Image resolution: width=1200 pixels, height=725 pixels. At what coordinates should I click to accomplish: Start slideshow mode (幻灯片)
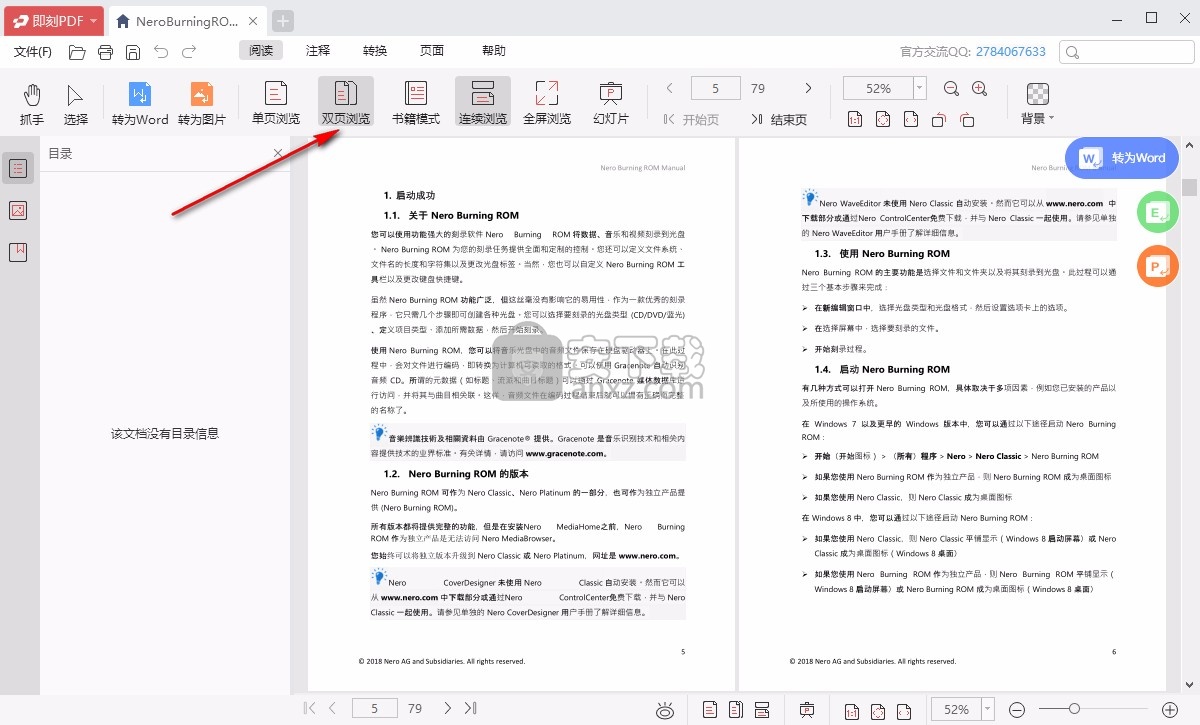pos(611,104)
